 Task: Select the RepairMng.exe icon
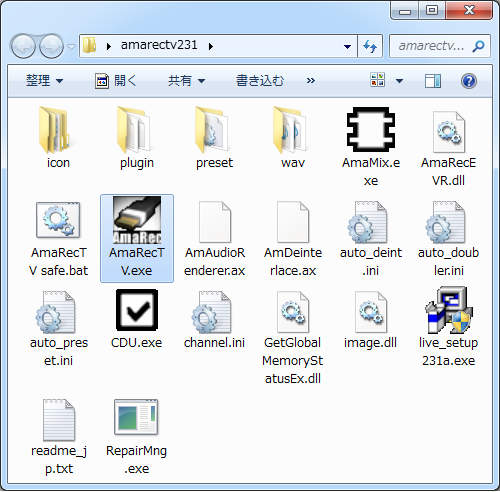[x=136, y=417]
